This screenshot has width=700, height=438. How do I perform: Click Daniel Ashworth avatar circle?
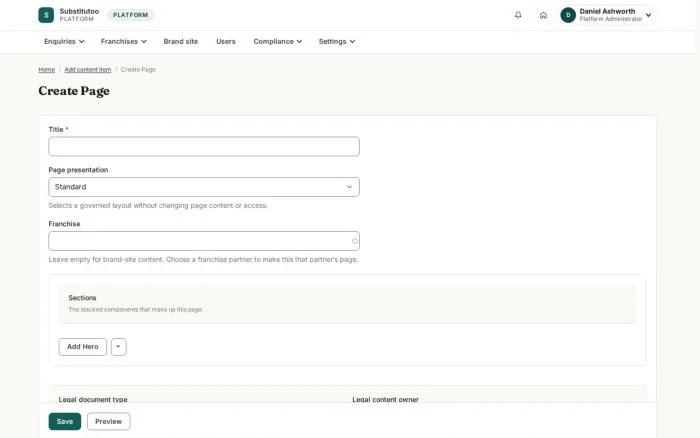click(568, 15)
